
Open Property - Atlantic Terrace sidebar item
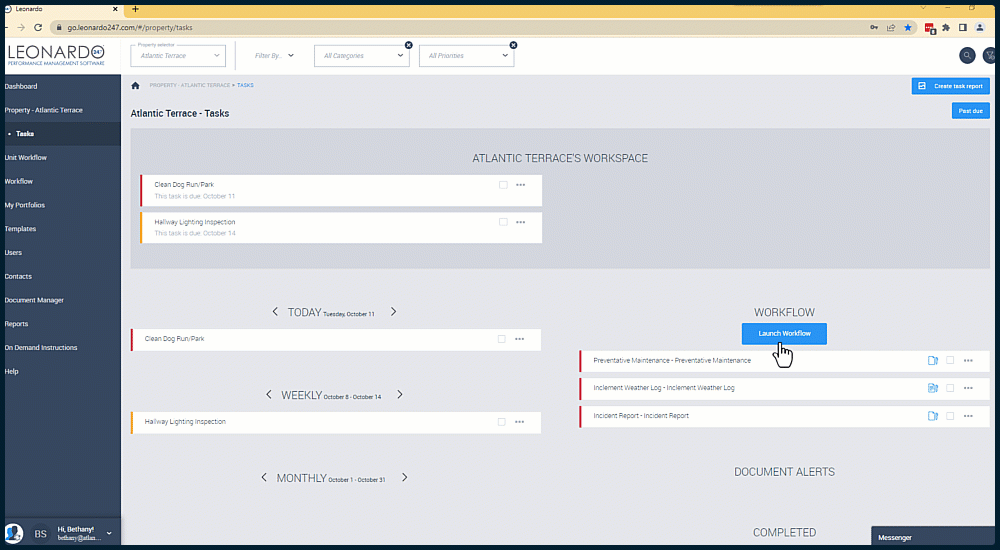(43, 110)
